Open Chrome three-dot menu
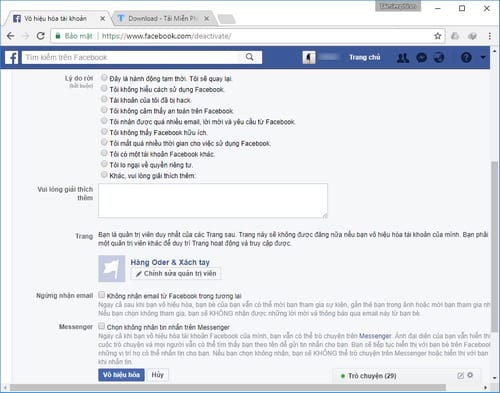 [489, 36]
